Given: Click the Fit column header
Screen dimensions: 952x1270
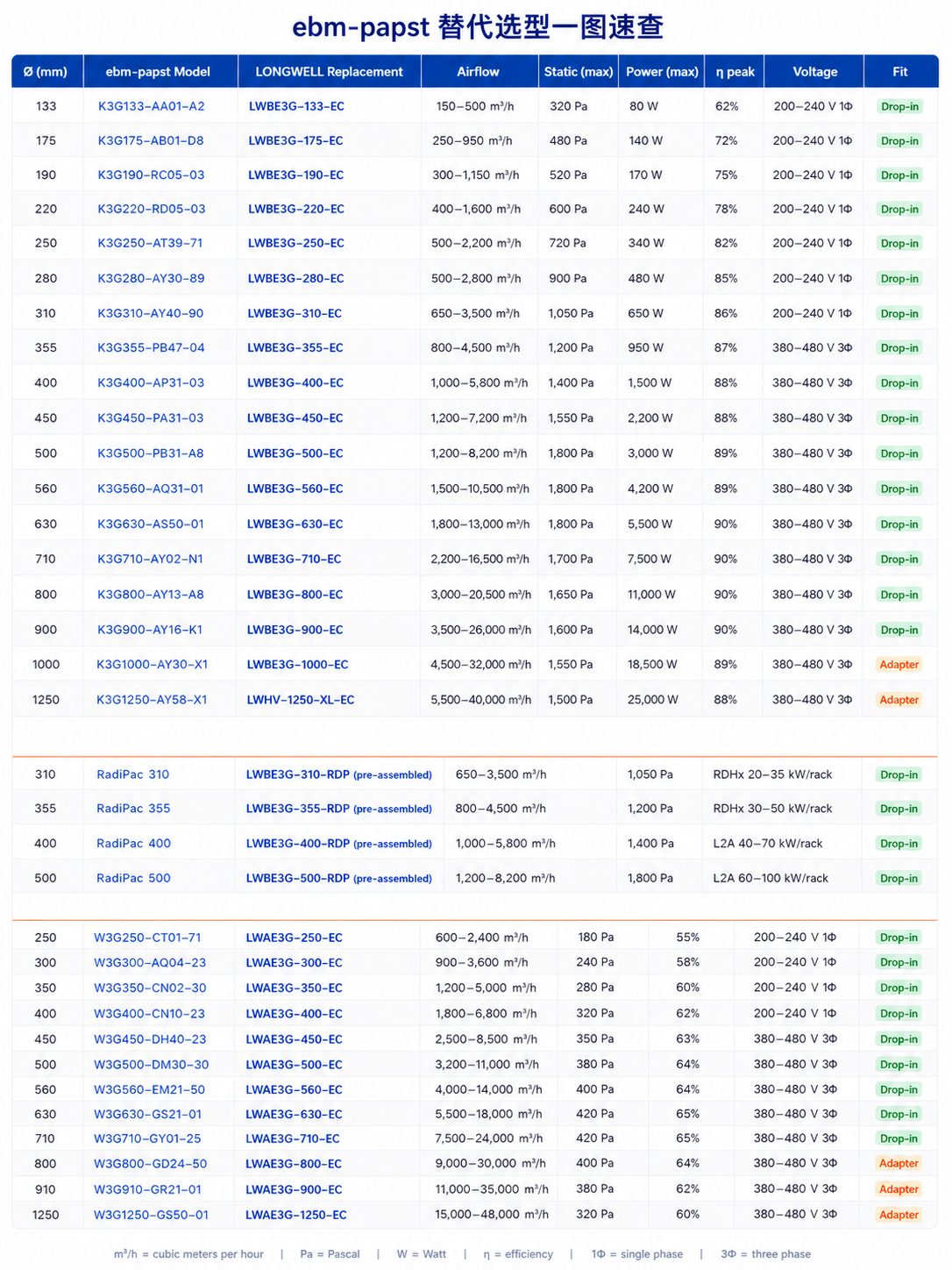Looking at the screenshot, I should pyautogui.click(x=900, y=72).
